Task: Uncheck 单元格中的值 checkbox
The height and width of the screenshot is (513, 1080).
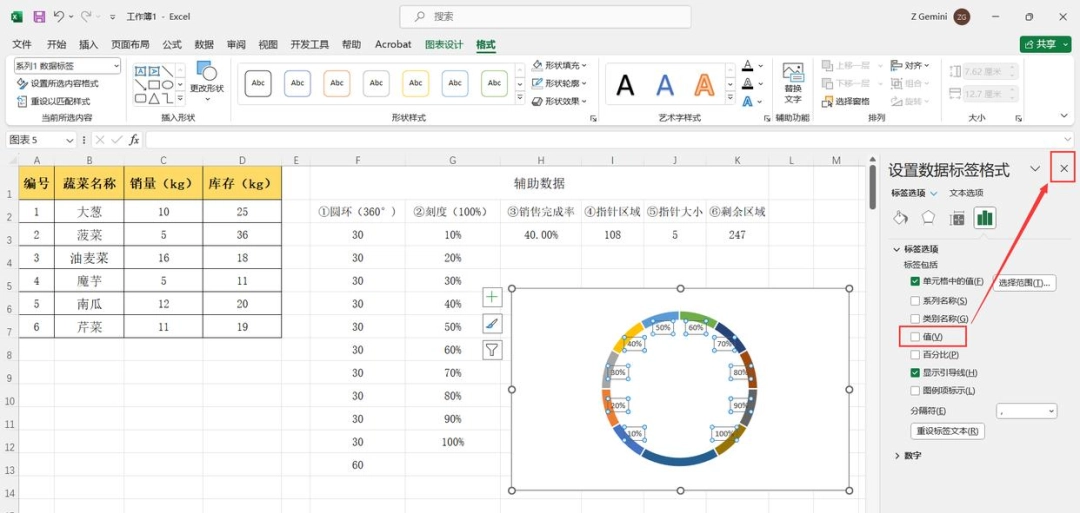Action: (915, 281)
